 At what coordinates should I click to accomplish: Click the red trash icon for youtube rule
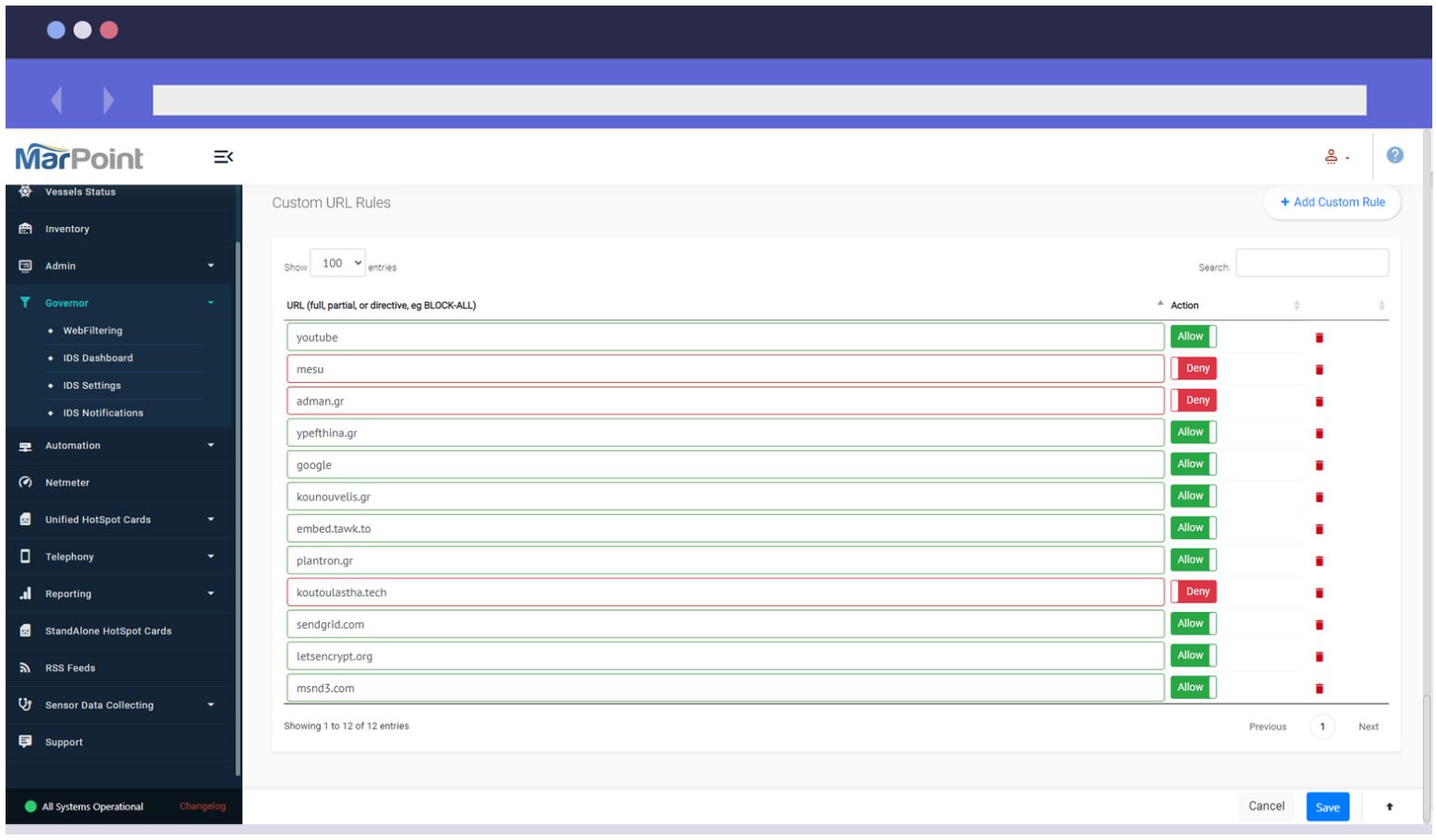1319,337
